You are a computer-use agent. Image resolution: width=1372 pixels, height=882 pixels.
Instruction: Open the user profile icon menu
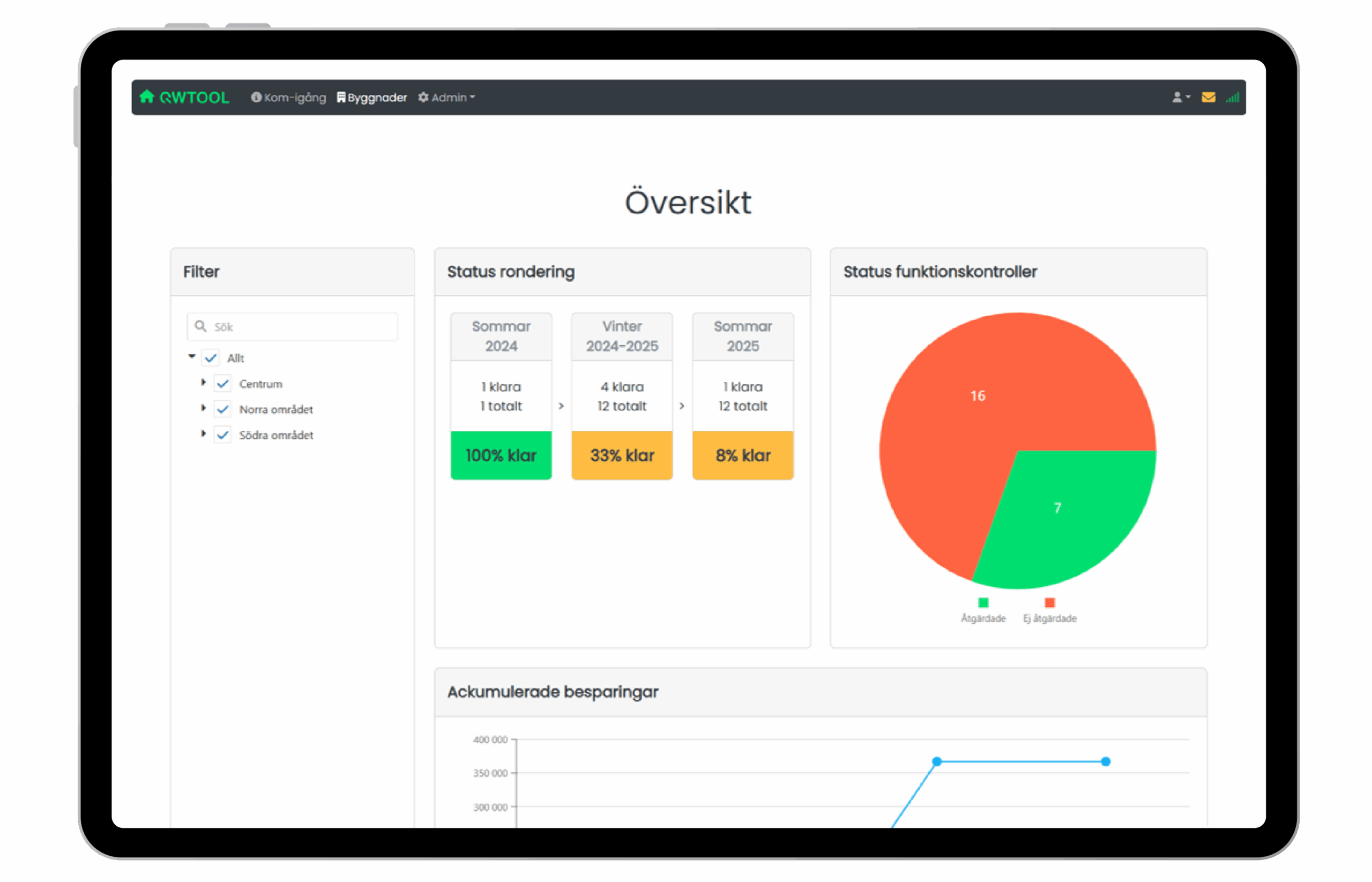[x=1180, y=98]
